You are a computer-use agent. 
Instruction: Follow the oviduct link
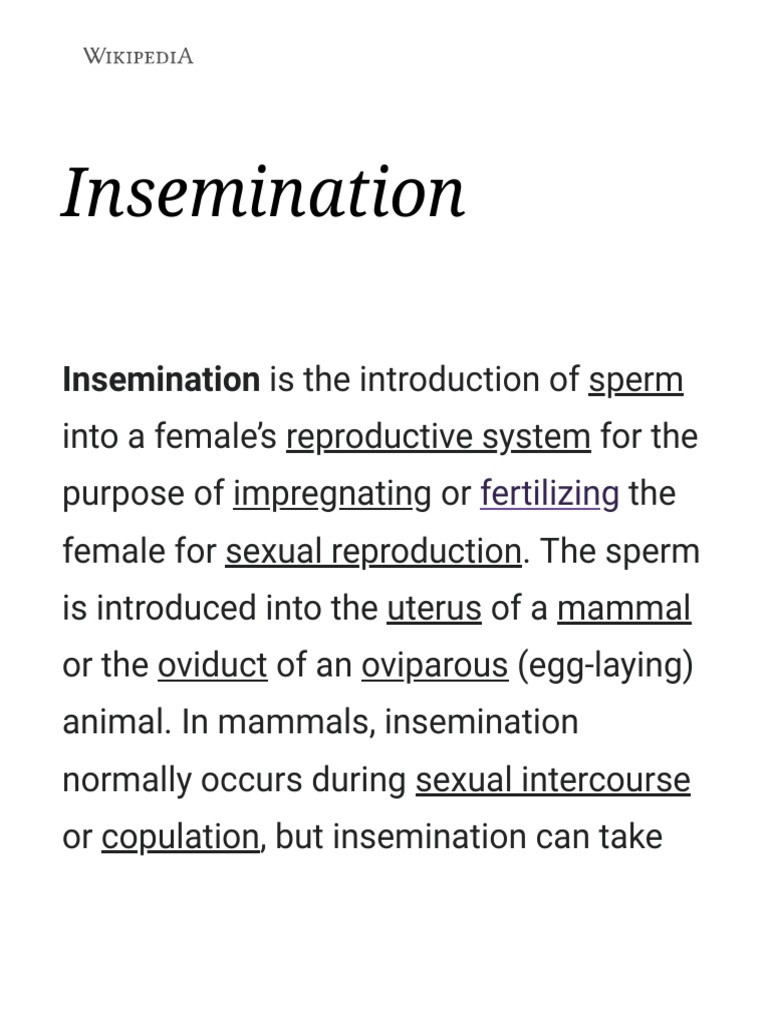(x=212, y=665)
